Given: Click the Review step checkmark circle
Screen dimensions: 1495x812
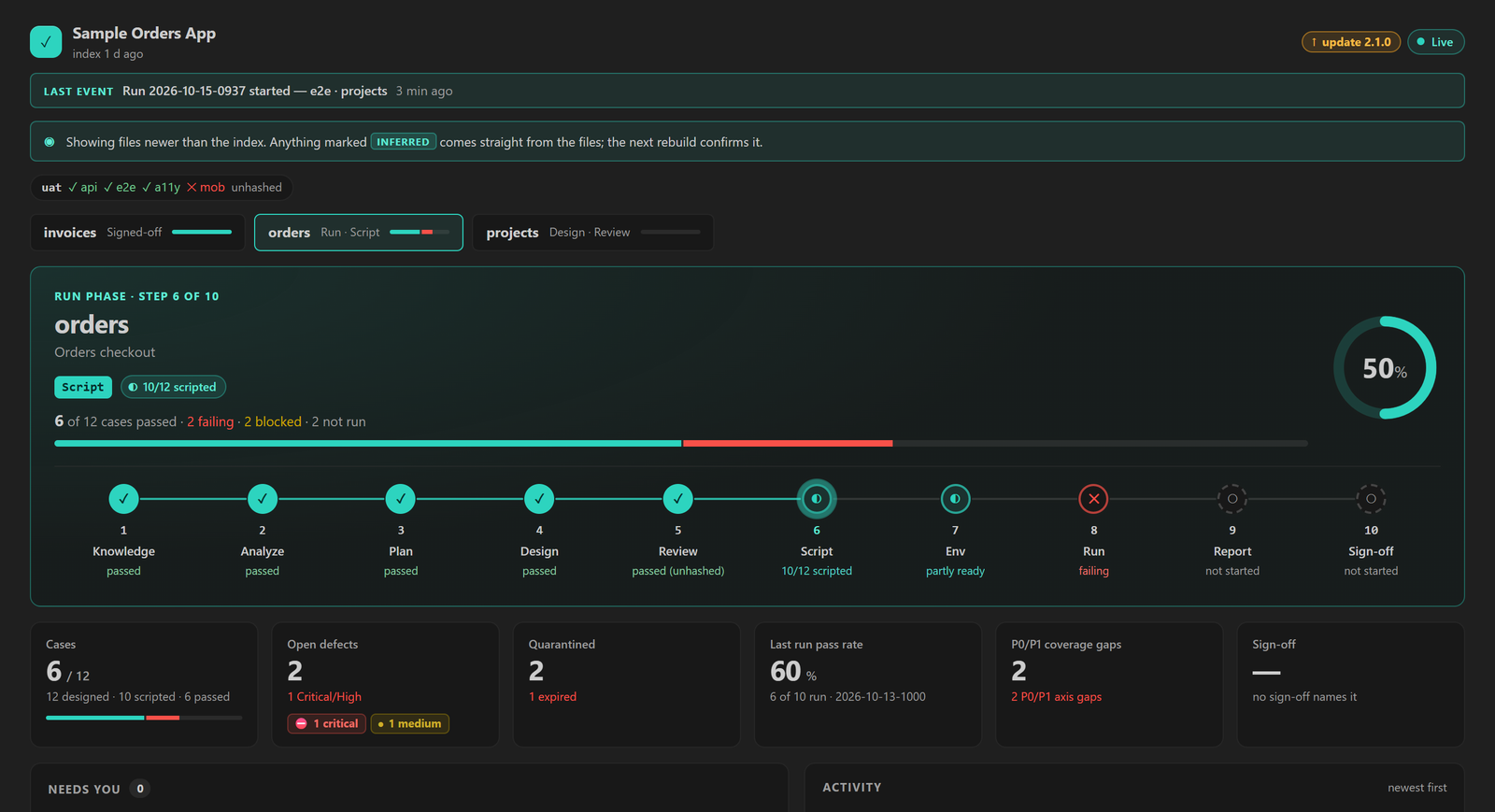Looking at the screenshot, I should (678, 499).
